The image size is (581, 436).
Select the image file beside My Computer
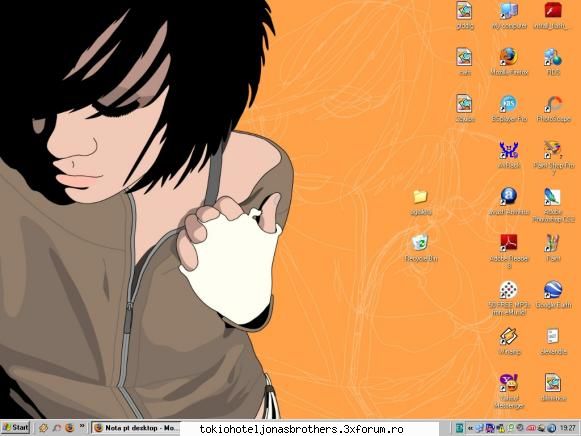pos(464,15)
